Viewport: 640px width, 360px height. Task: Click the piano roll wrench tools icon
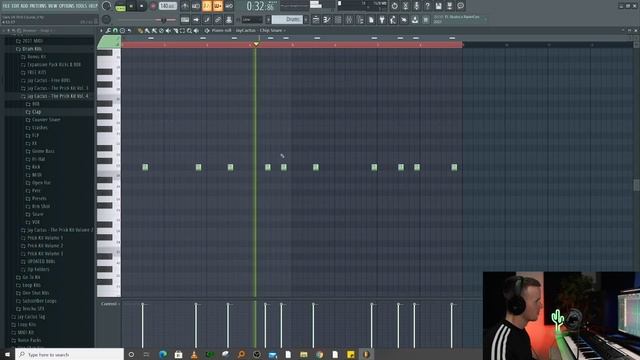pos(108,31)
